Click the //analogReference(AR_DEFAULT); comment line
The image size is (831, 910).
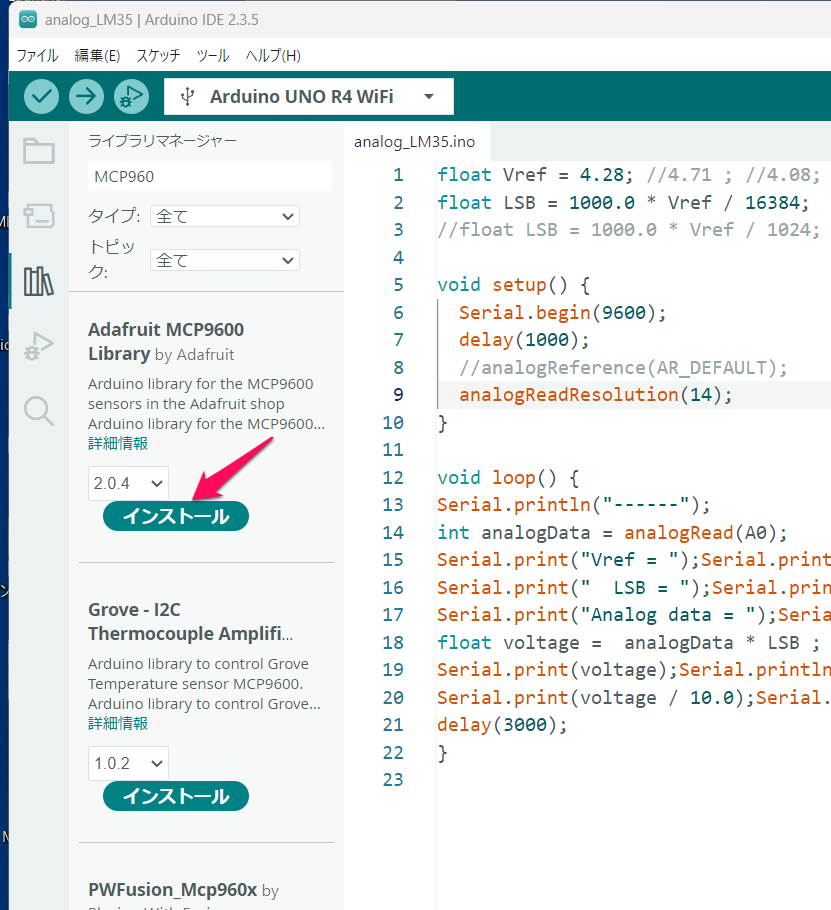[x=623, y=367]
